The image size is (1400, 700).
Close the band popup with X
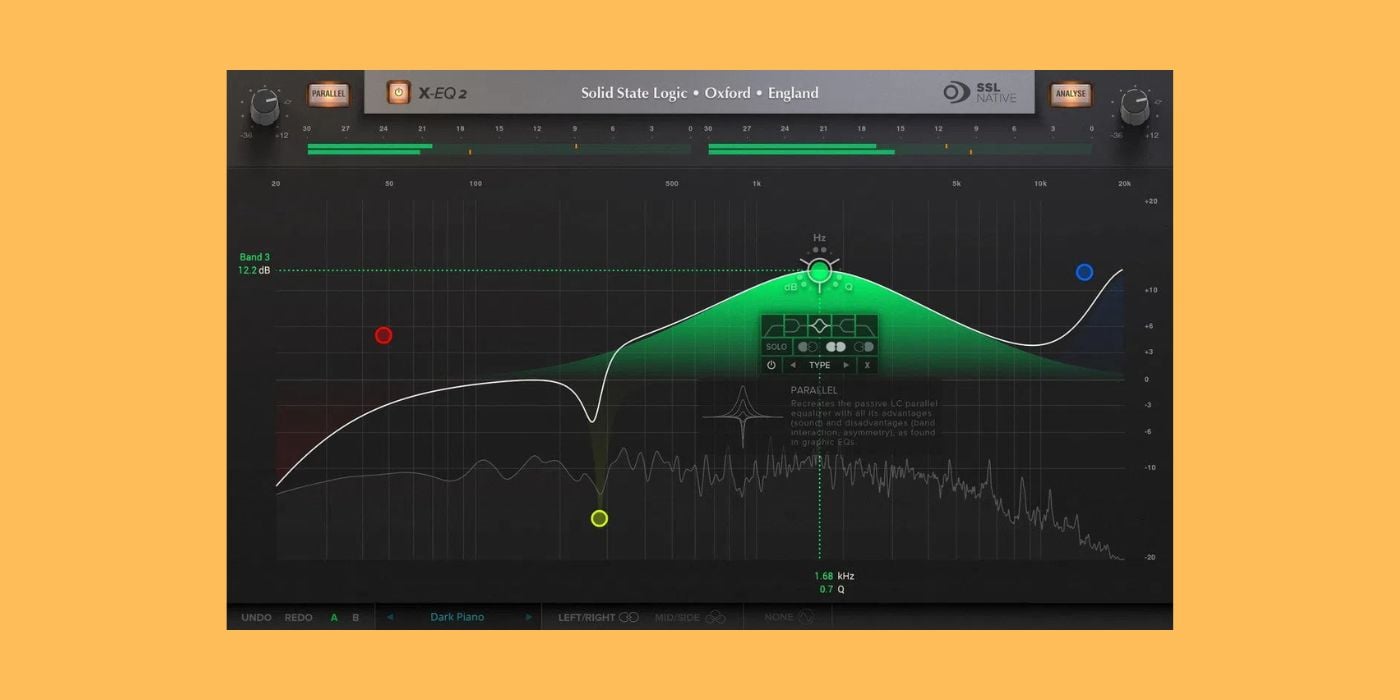pyautogui.click(x=867, y=365)
